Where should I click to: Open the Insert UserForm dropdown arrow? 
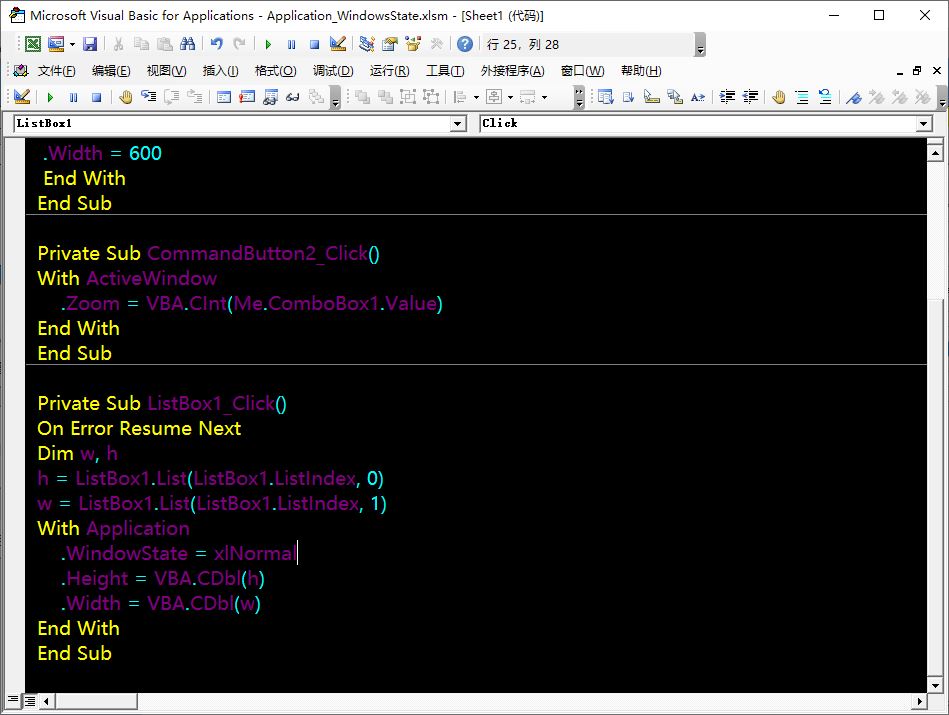coord(72,44)
